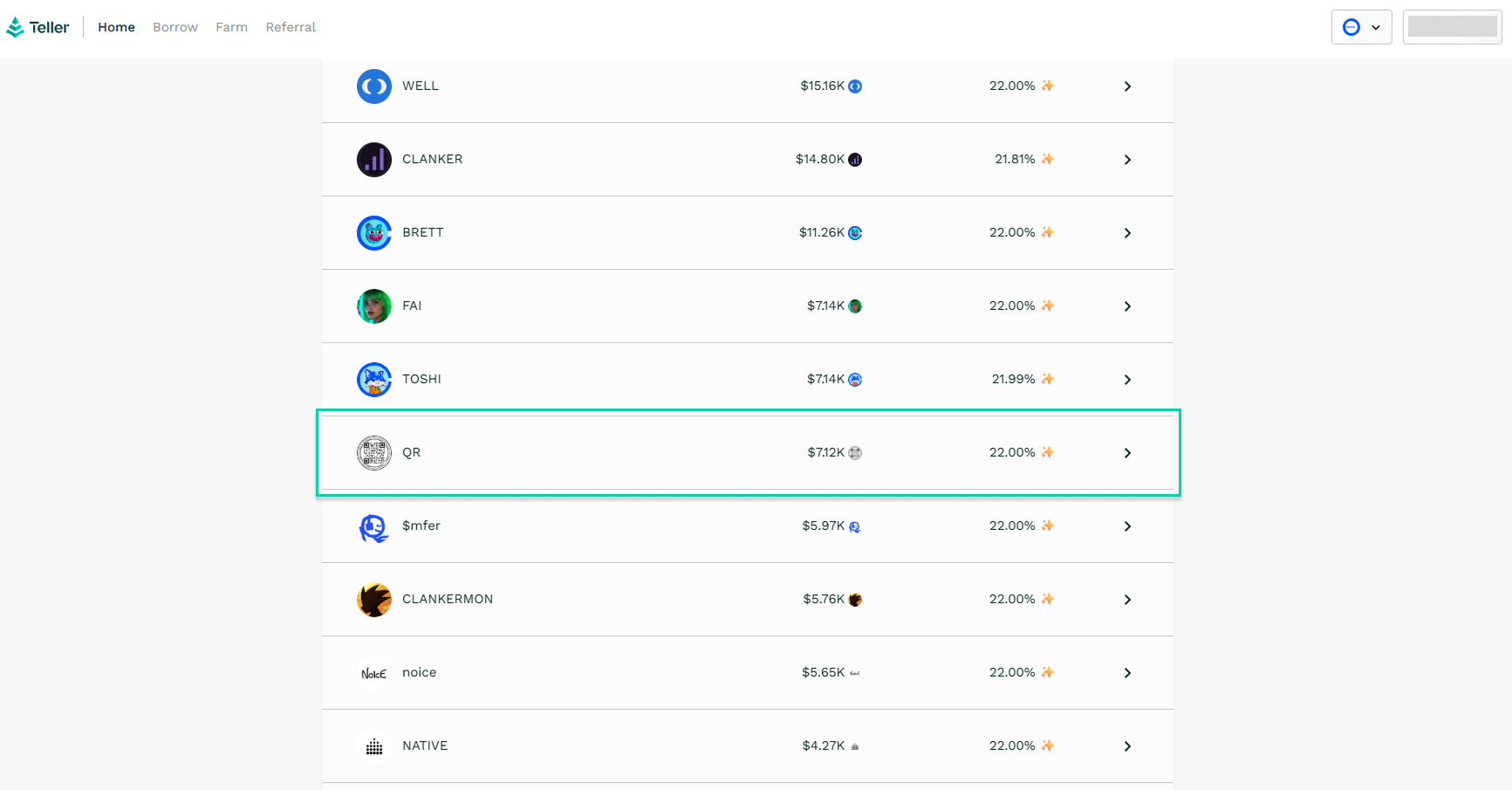Click the TOSHI cat token icon

373,380
